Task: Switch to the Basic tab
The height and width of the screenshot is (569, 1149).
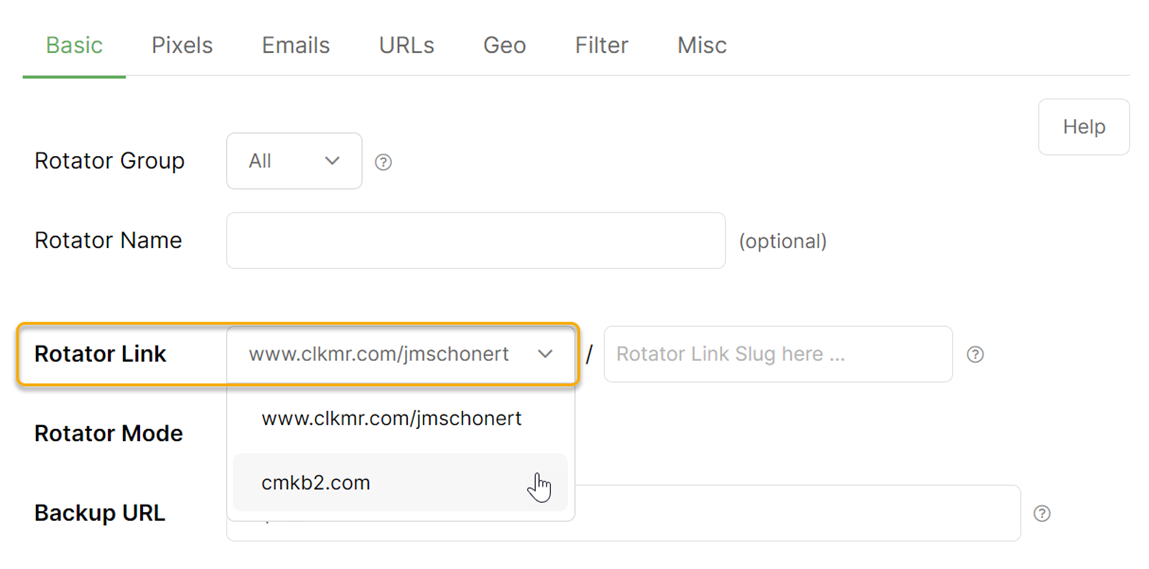Action: coord(74,46)
